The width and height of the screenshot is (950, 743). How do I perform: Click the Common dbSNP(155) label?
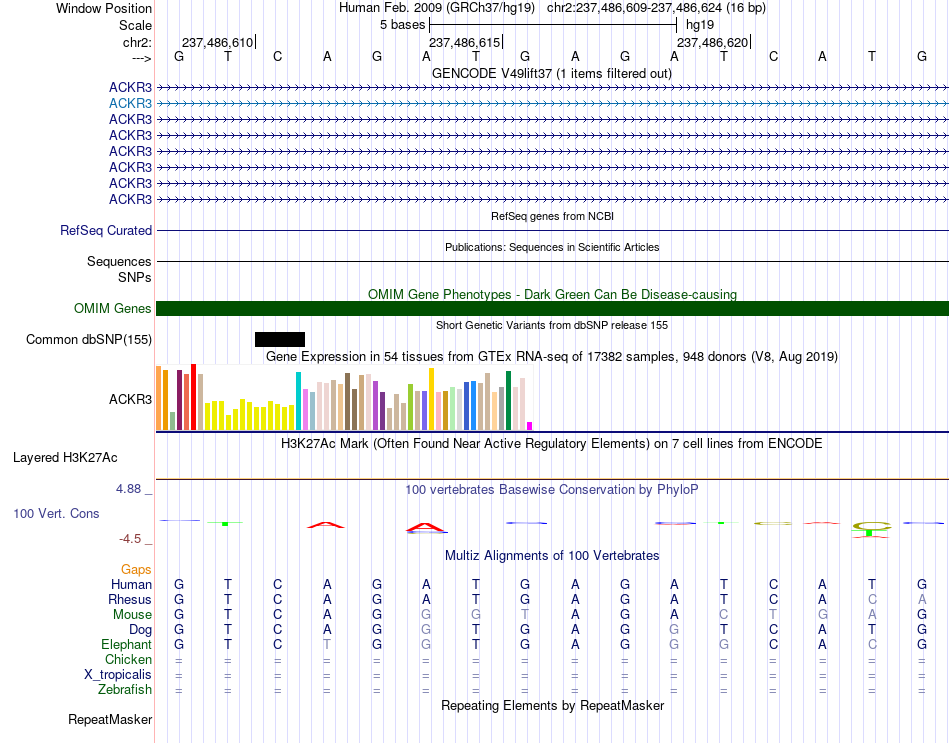click(x=89, y=339)
